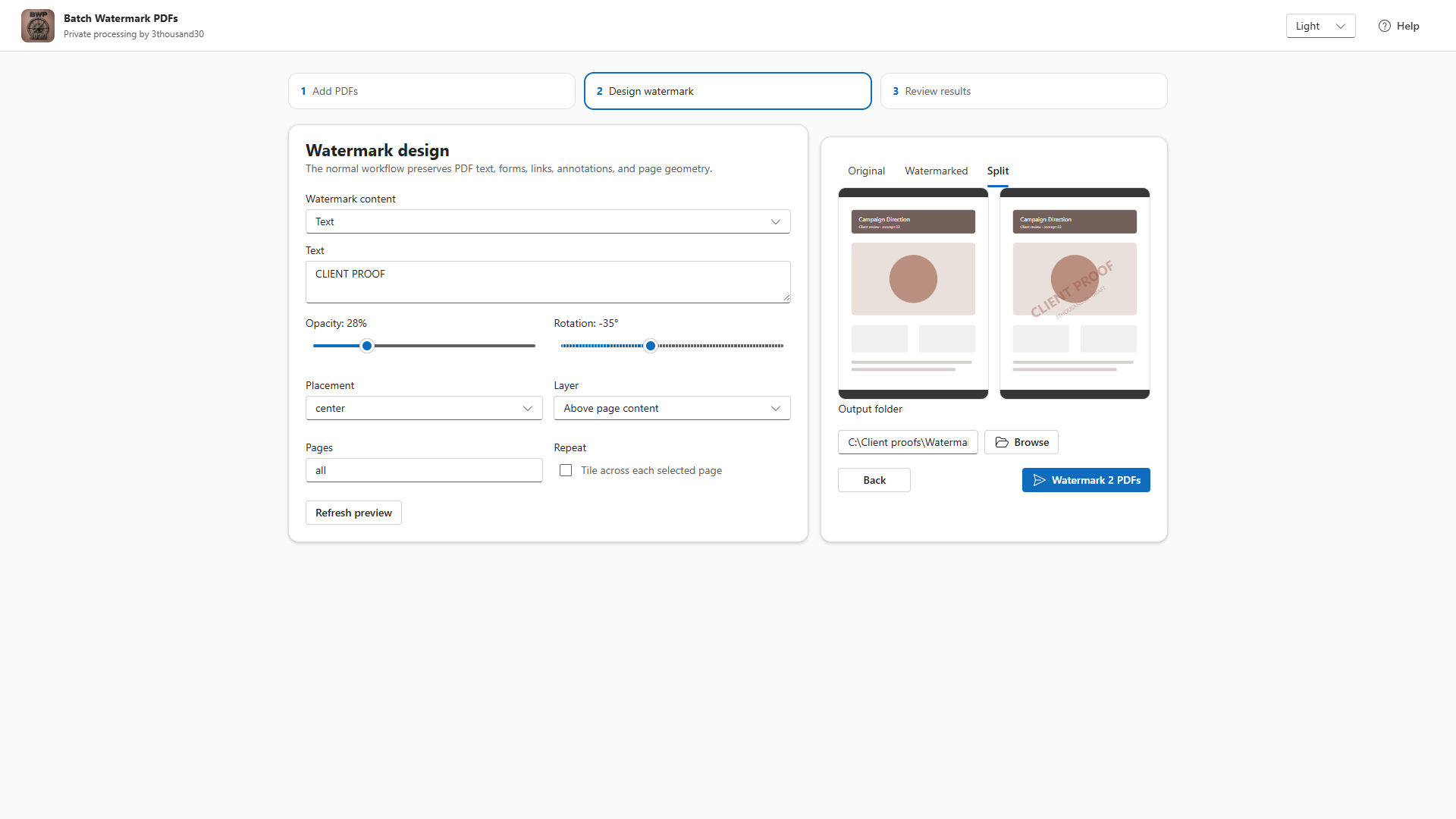The image size is (1456, 819).
Task: Select the Split preview tab
Action: pos(998,171)
